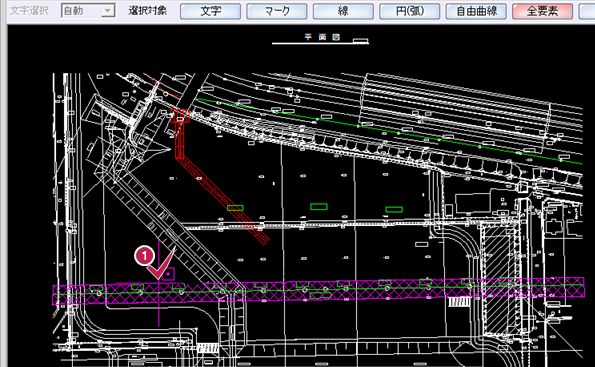
Task: Choose マーク as the selection target
Action: click(x=277, y=11)
